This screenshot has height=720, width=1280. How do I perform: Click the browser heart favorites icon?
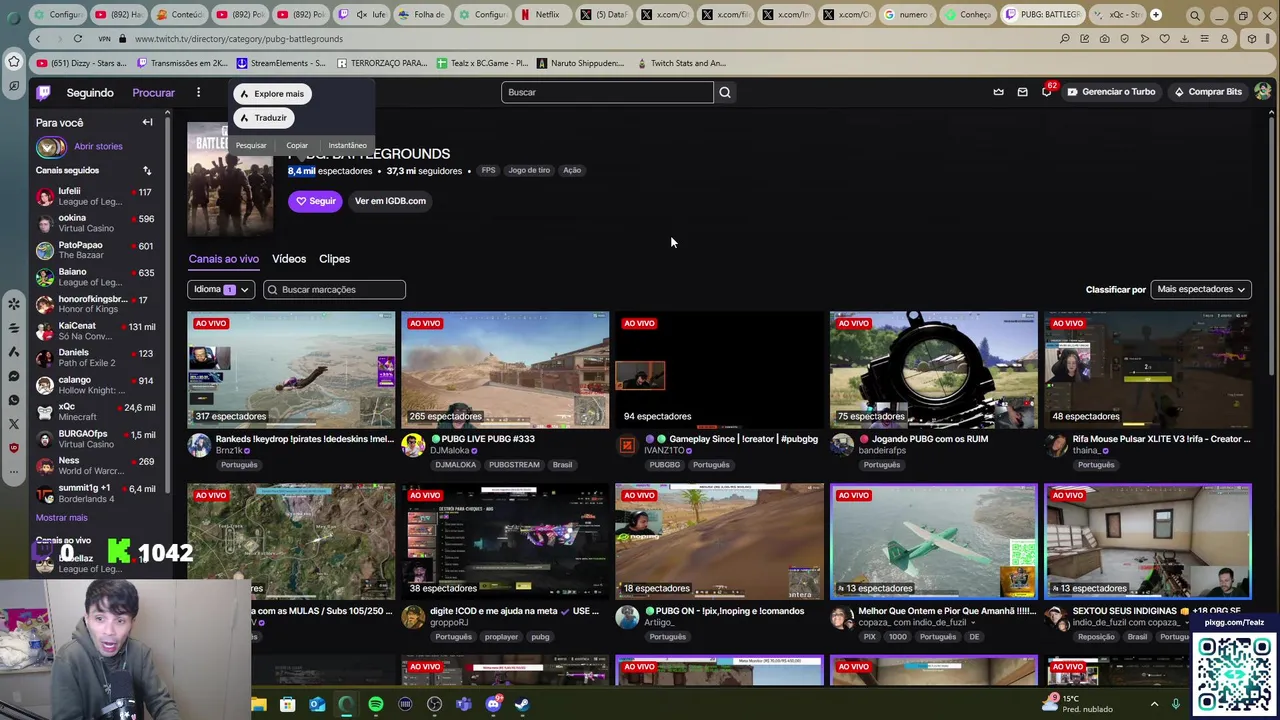[x=1164, y=39]
